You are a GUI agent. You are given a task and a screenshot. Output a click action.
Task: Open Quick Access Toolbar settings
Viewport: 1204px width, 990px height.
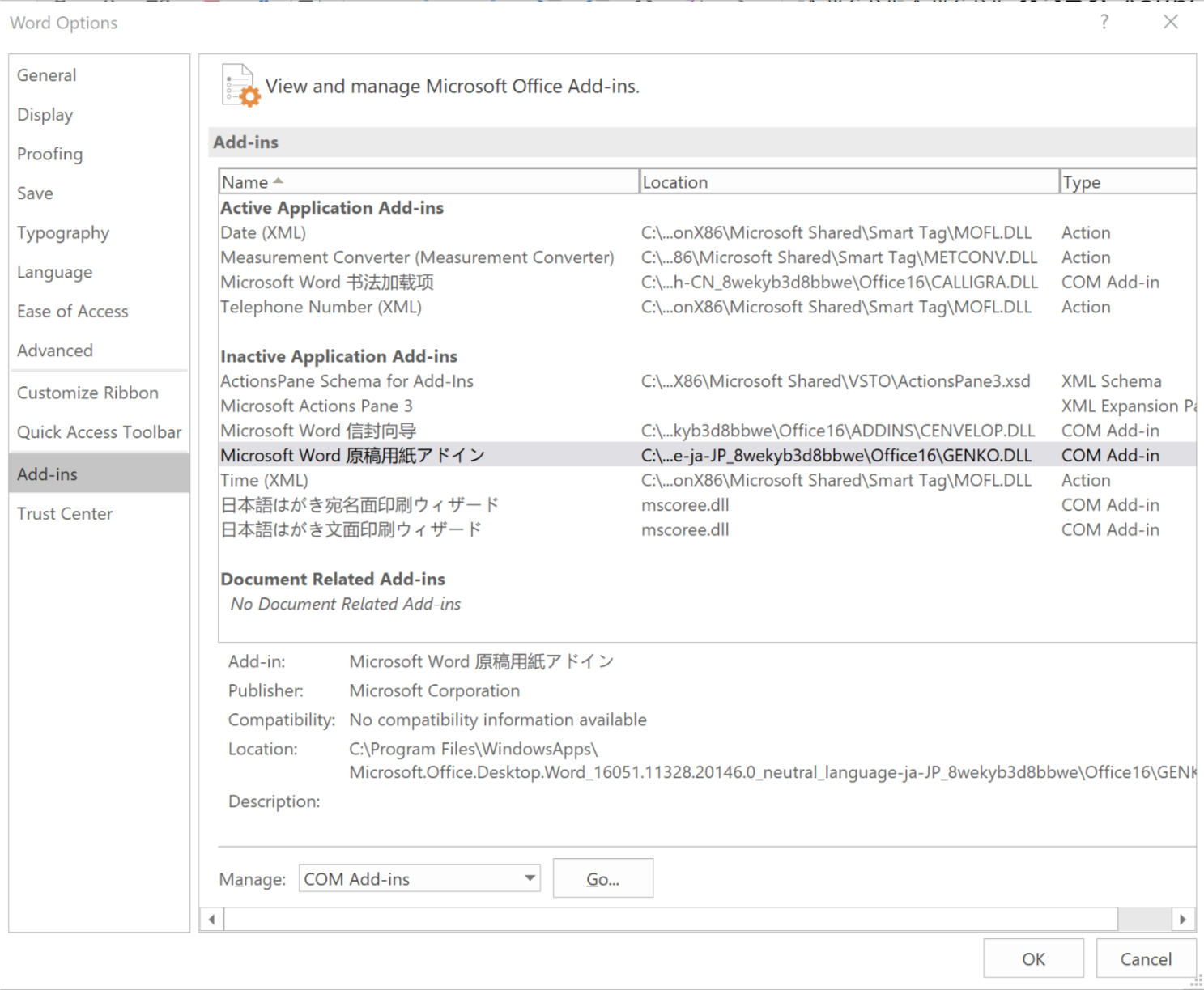coord(100,432)
